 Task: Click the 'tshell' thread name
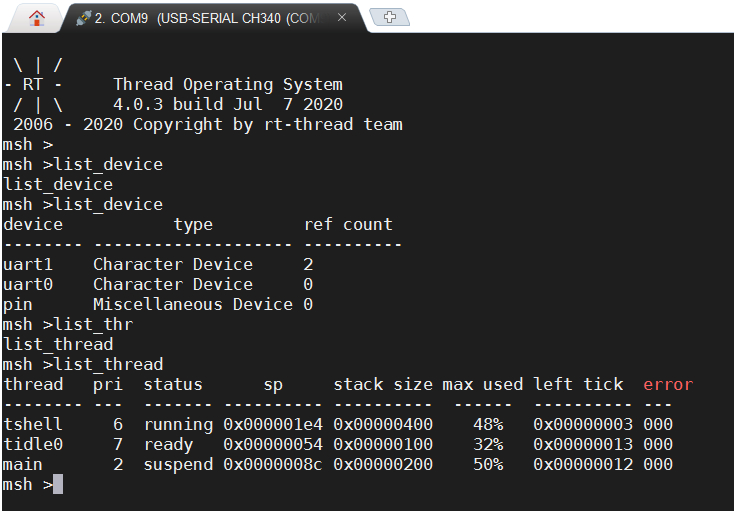[x=33, y=424]
